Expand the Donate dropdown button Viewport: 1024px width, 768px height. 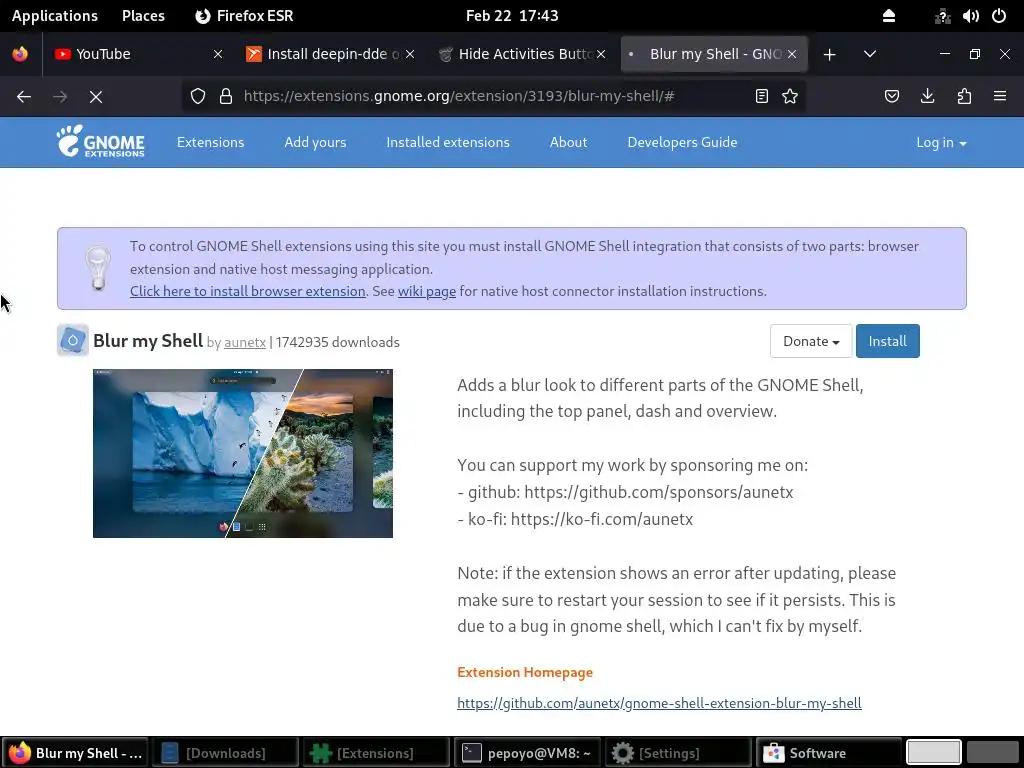pos(811,341)
